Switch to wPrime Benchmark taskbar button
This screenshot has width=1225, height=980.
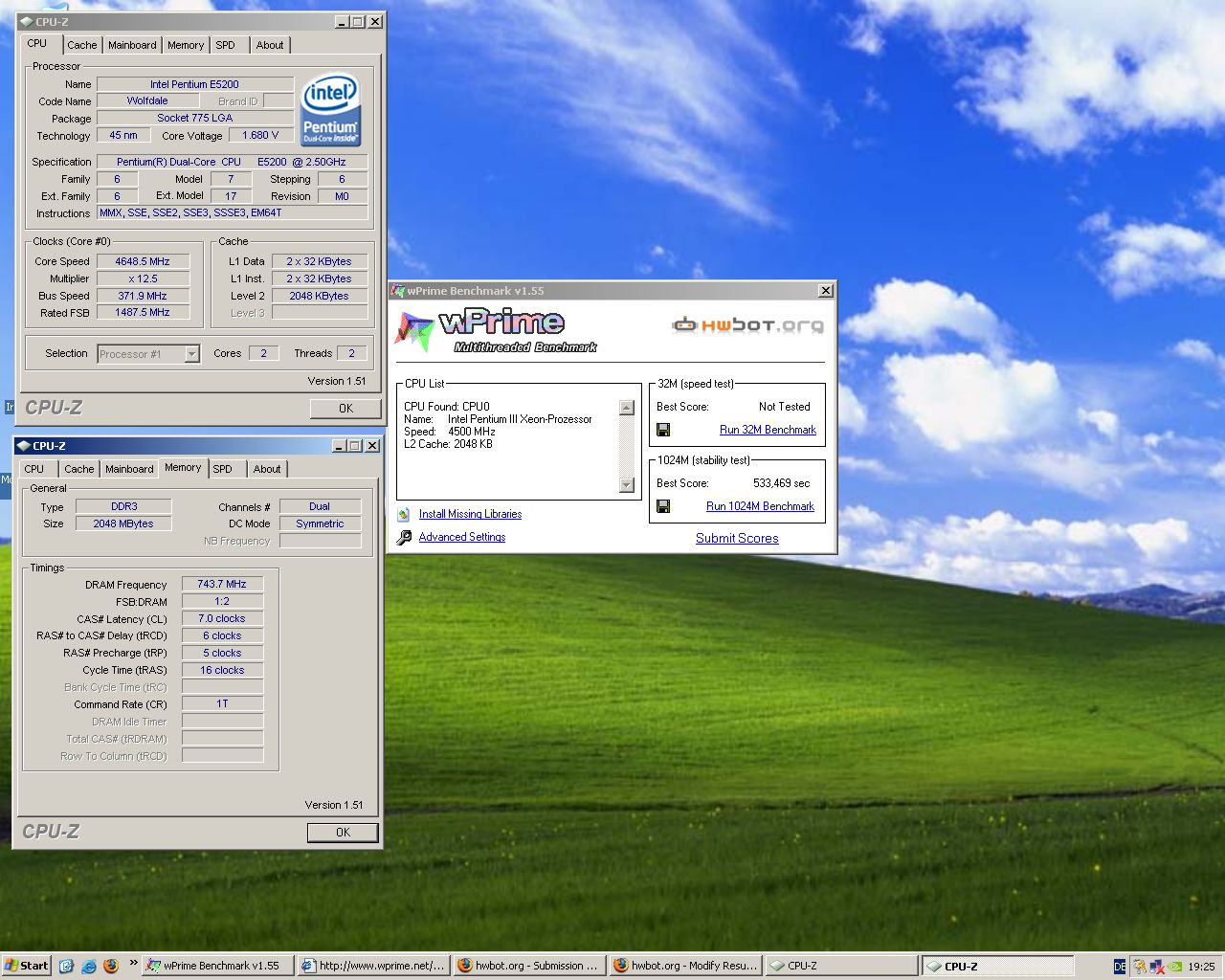tap(217, 966)
